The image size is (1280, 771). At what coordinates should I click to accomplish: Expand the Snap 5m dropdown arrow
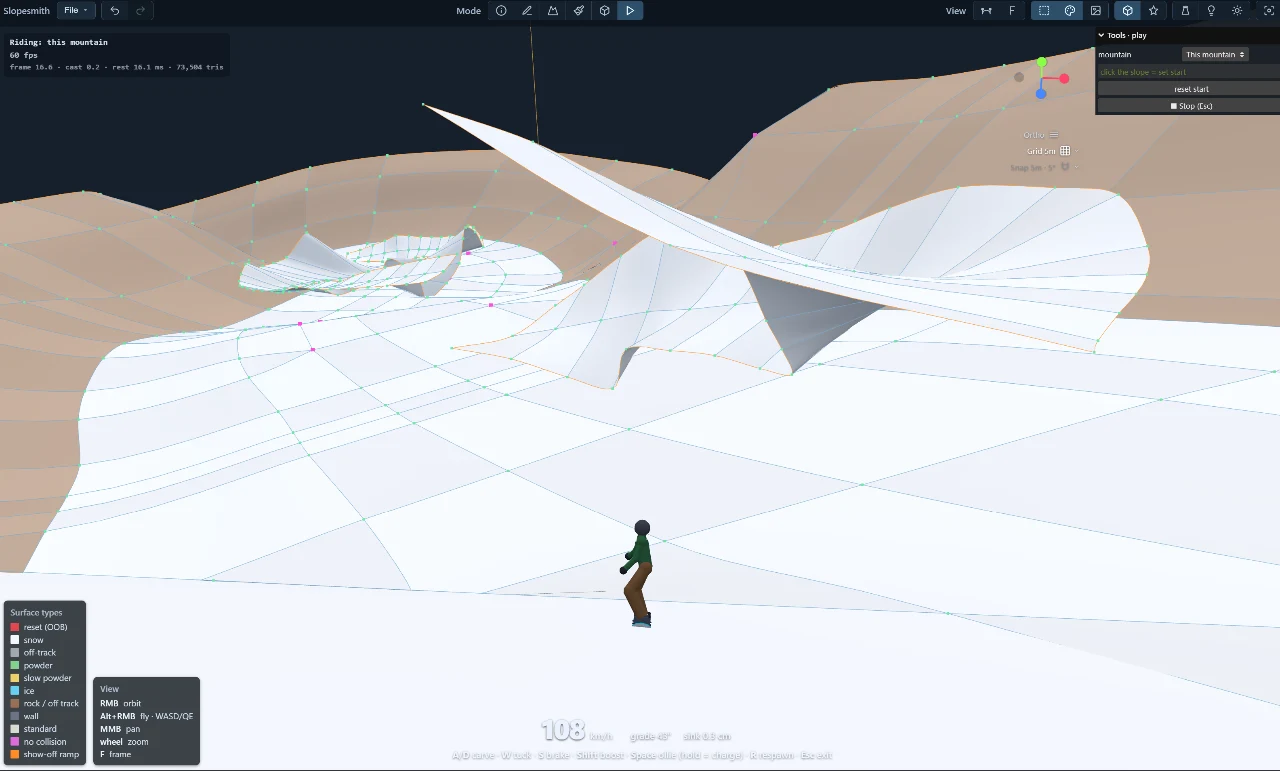tap(1076, 167)
